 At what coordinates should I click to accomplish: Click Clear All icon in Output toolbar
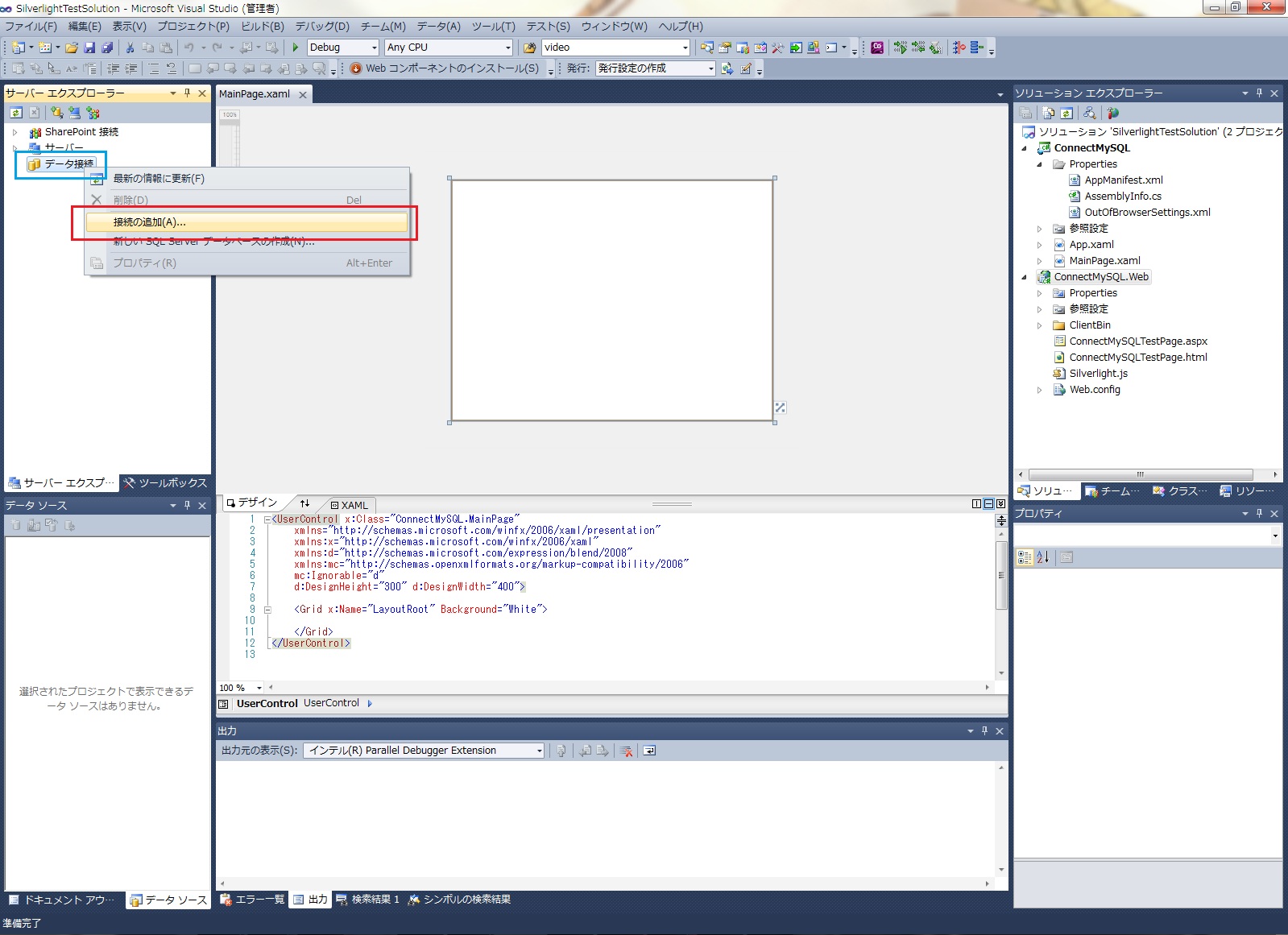(x=626, y=751)
